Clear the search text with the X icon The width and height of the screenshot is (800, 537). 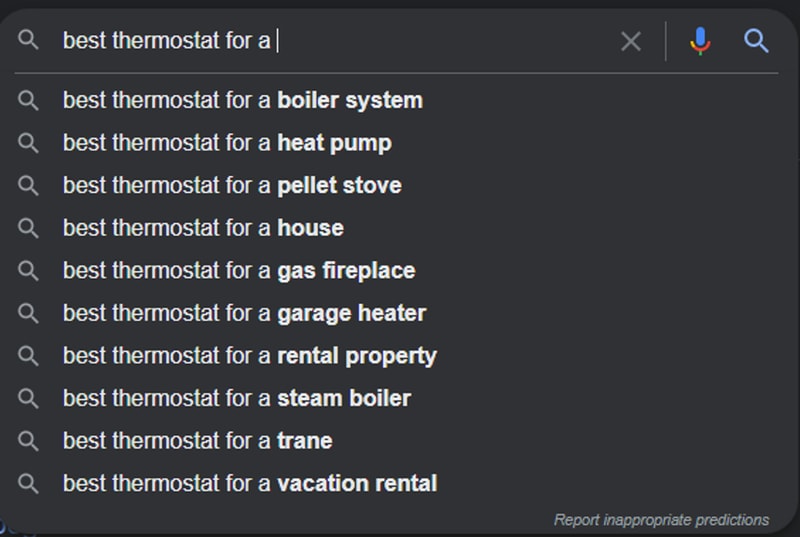click(631, 41)
